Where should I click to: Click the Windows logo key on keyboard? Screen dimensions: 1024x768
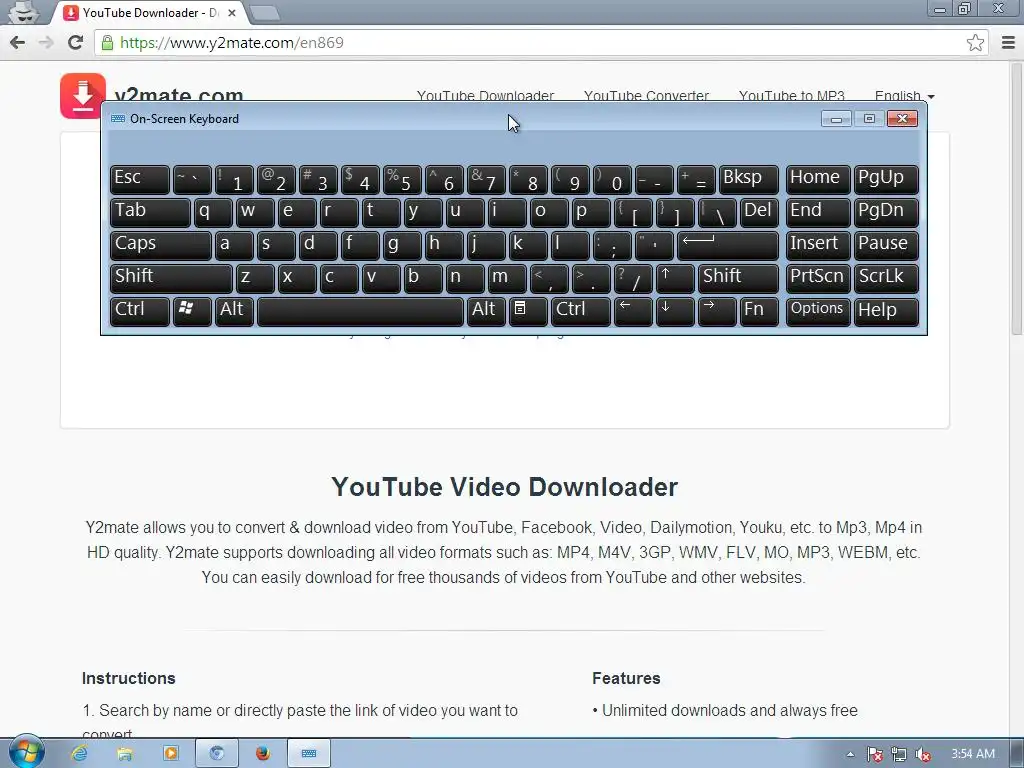click(x=192, y=311)
